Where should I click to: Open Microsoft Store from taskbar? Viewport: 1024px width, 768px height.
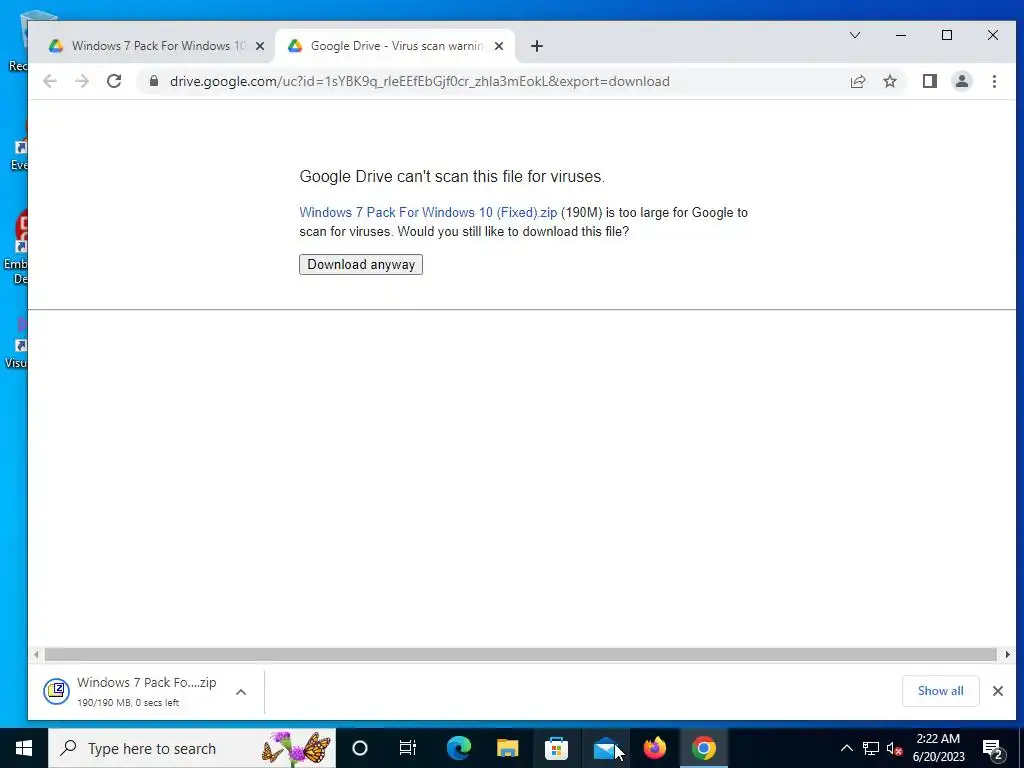556,748
